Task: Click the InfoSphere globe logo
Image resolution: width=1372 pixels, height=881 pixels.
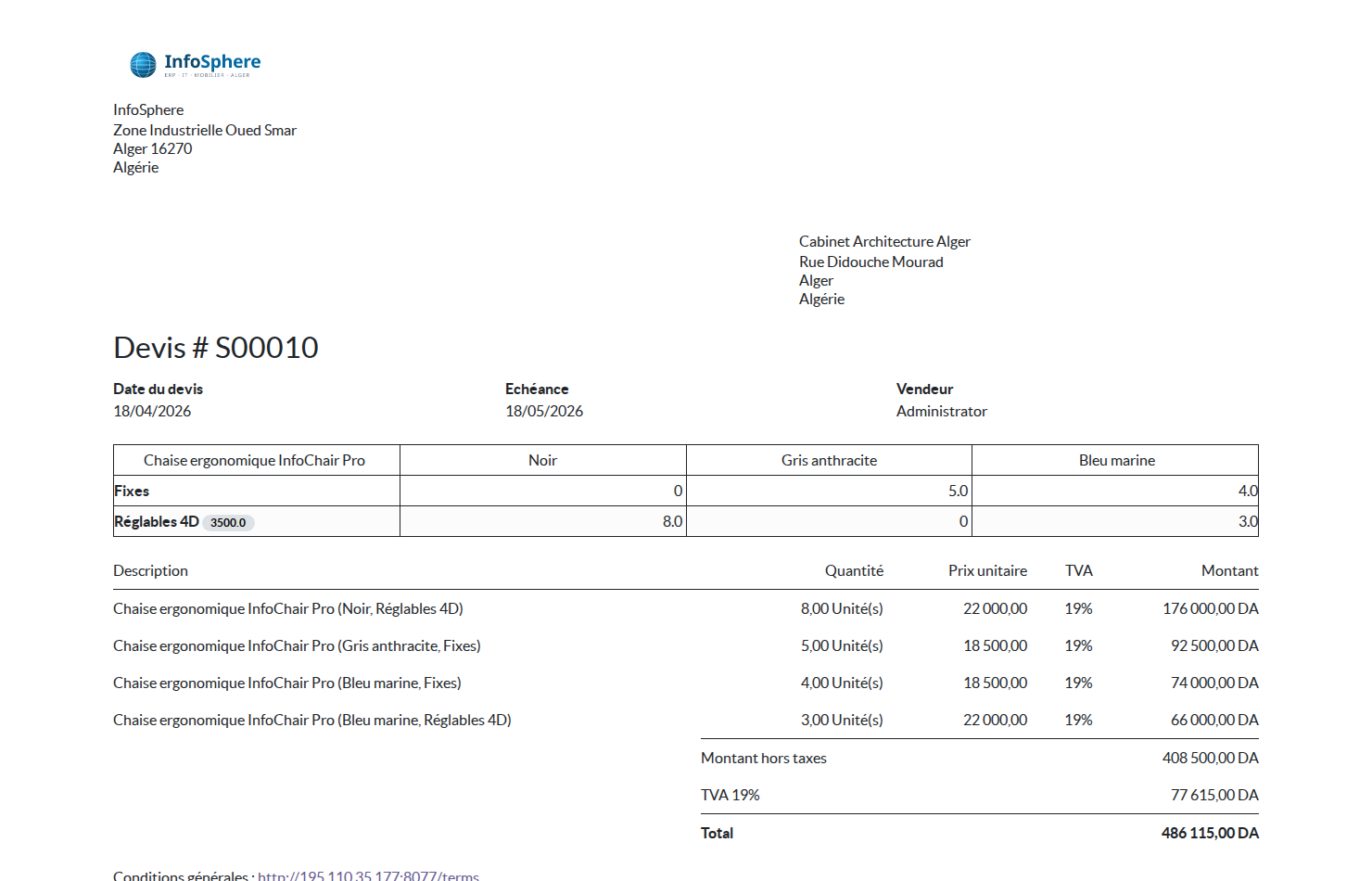Action: click(x=144, y=64)
